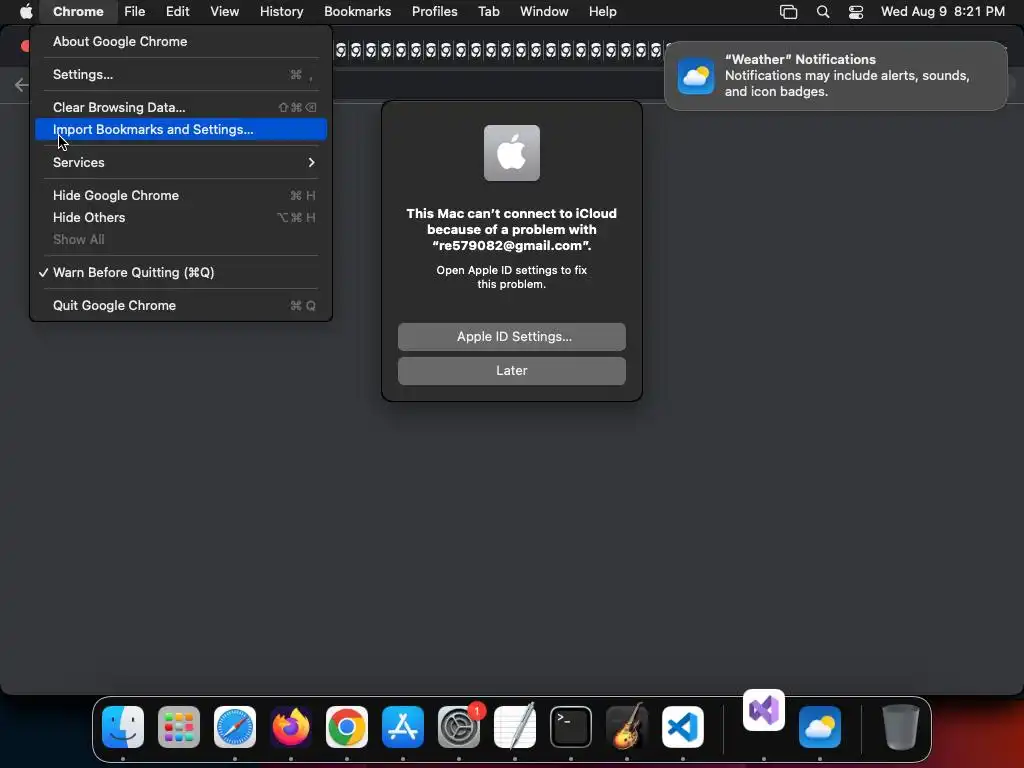The width and height of the screenshot is (1024, 768).
Task: Choose About Google Chrome
Action: (181, 41)
